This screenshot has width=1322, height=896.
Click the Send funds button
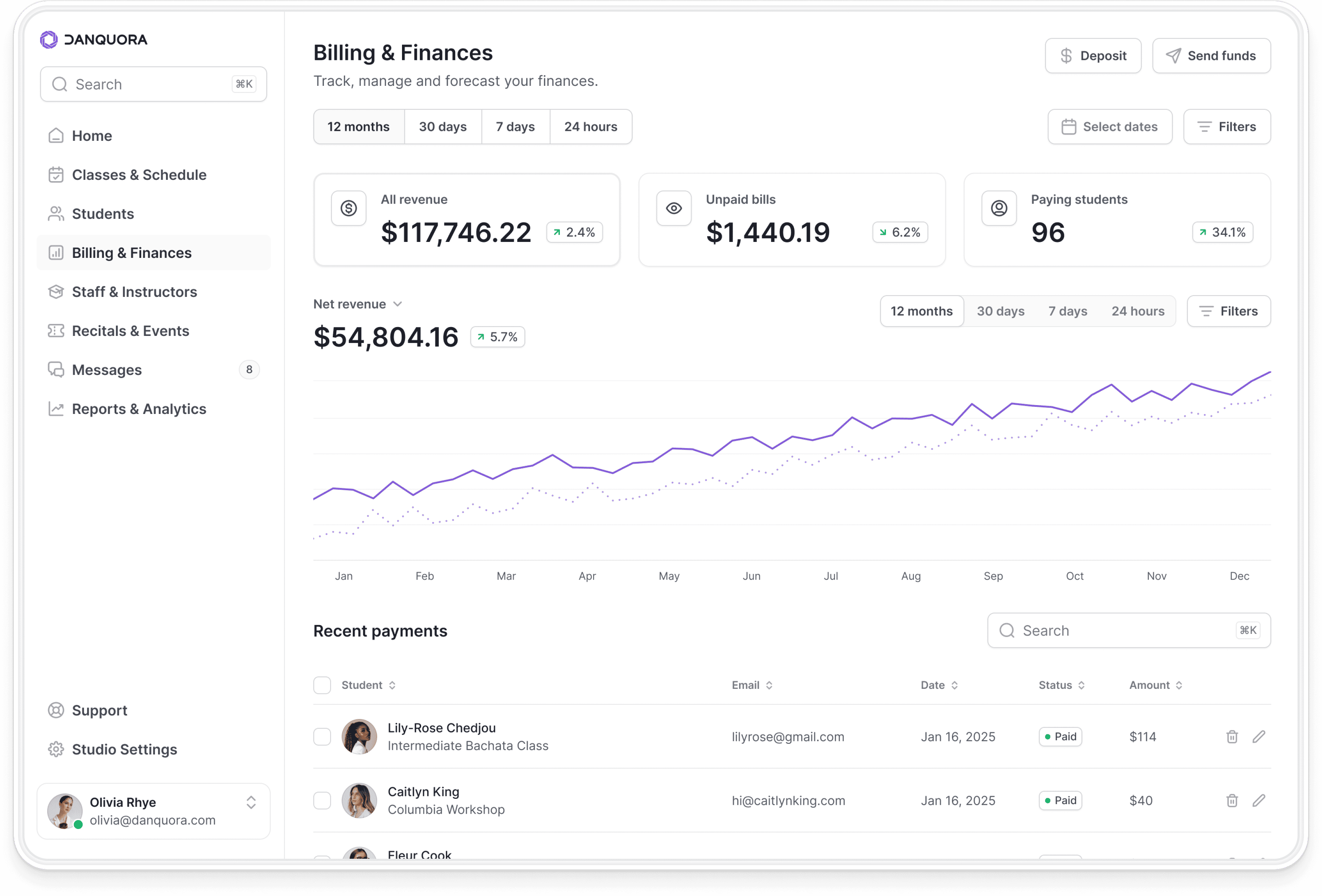pyautogui.click(x=1212, y=55)
